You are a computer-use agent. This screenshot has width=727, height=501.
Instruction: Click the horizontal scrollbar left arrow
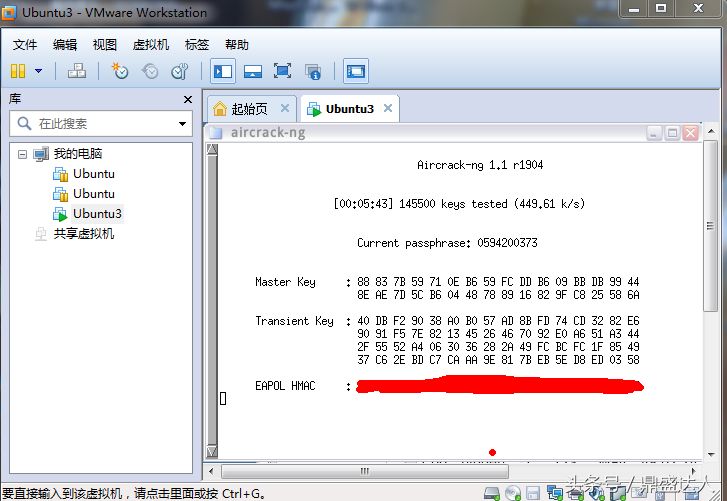[x=211, y=471]
